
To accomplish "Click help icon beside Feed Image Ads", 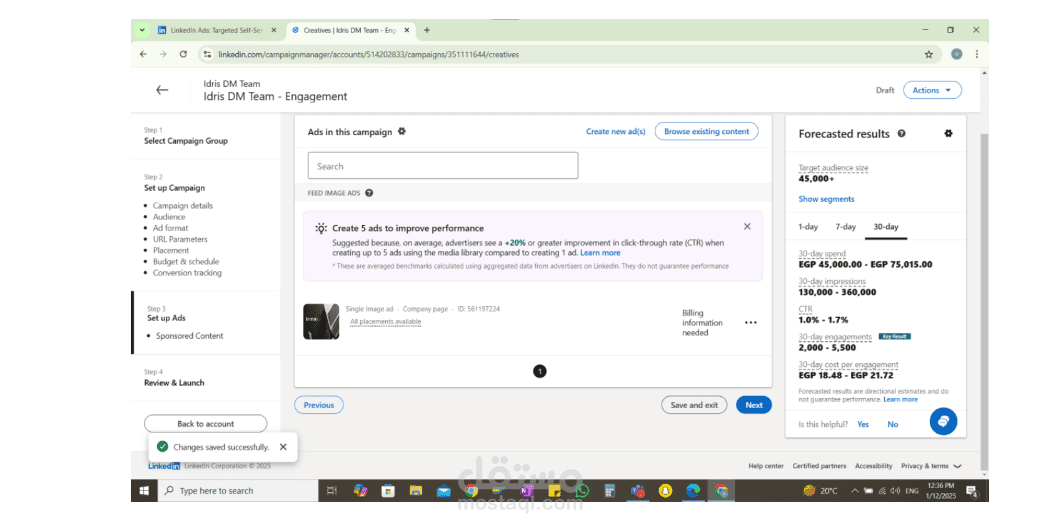I will click(x=369, y=193).
